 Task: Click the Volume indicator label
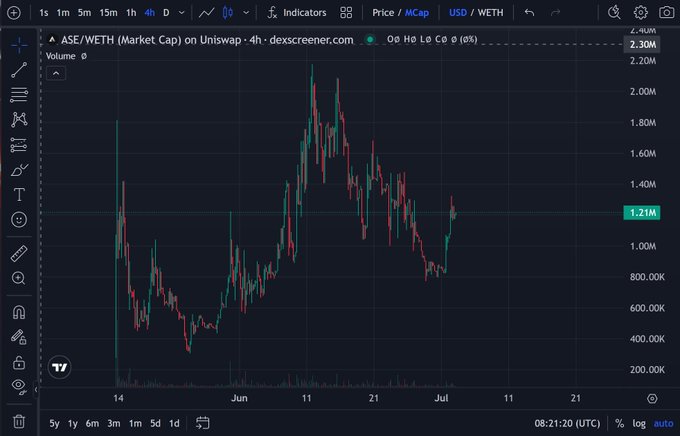tap(61, 56)
